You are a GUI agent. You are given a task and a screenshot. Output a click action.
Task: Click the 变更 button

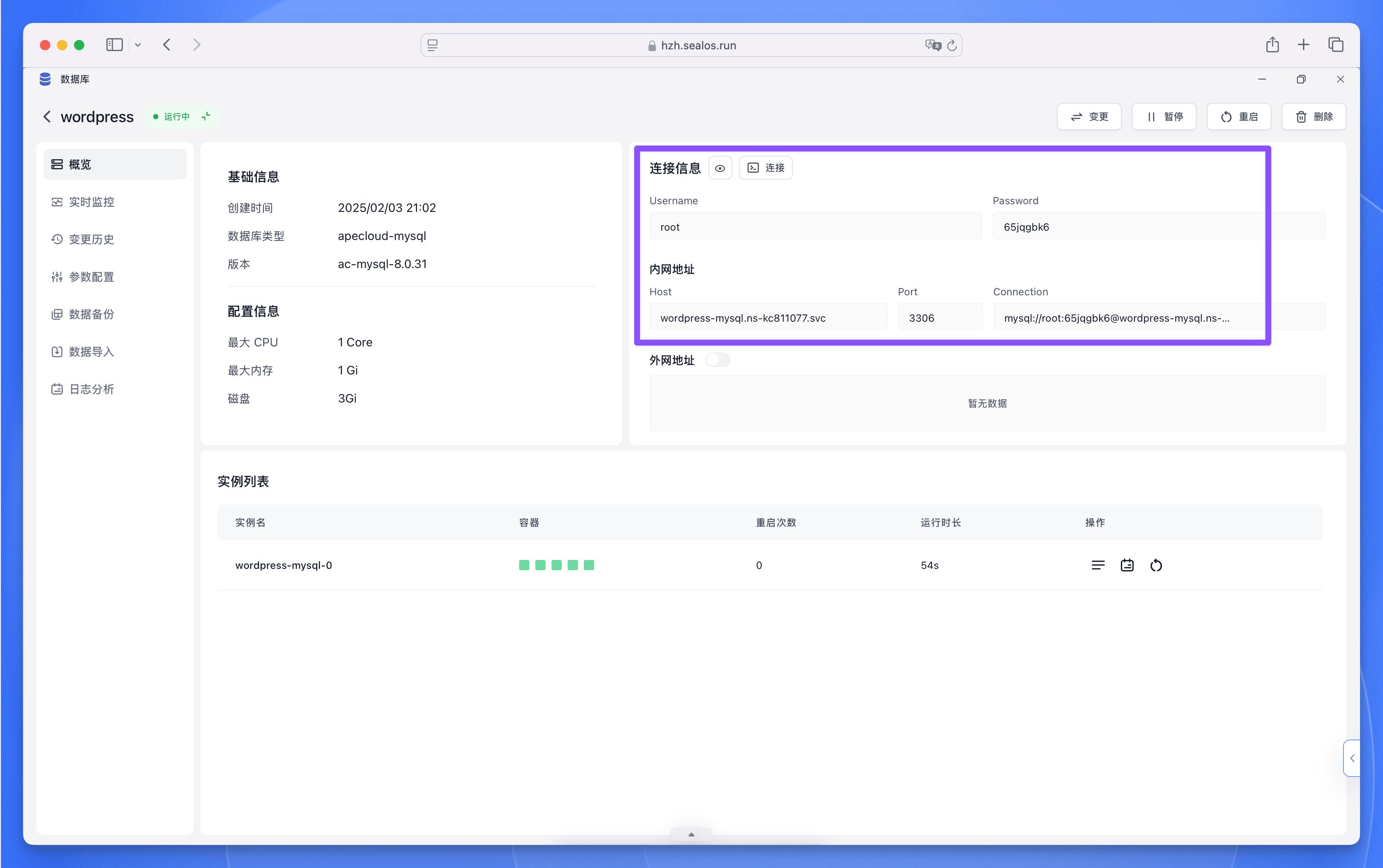pos(1089,117)
